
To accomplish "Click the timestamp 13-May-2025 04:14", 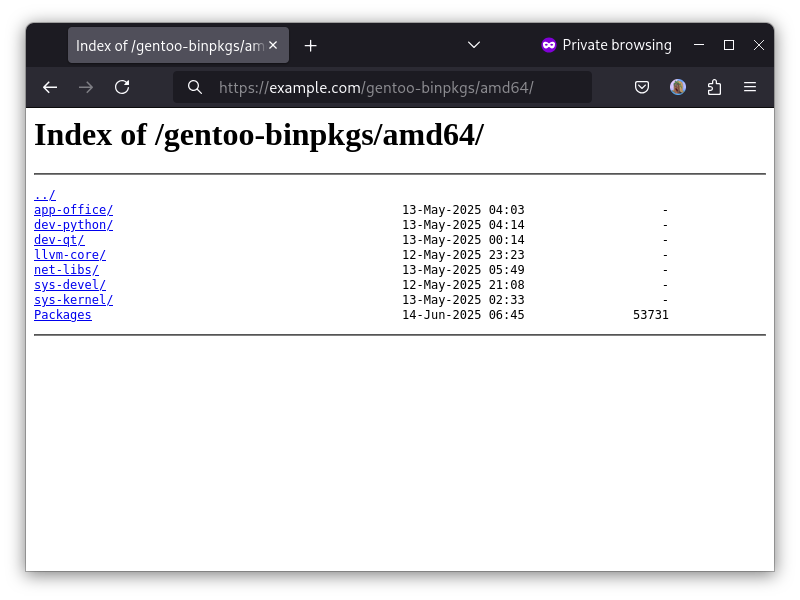I will pyautogui.click(x=463, y=224).
